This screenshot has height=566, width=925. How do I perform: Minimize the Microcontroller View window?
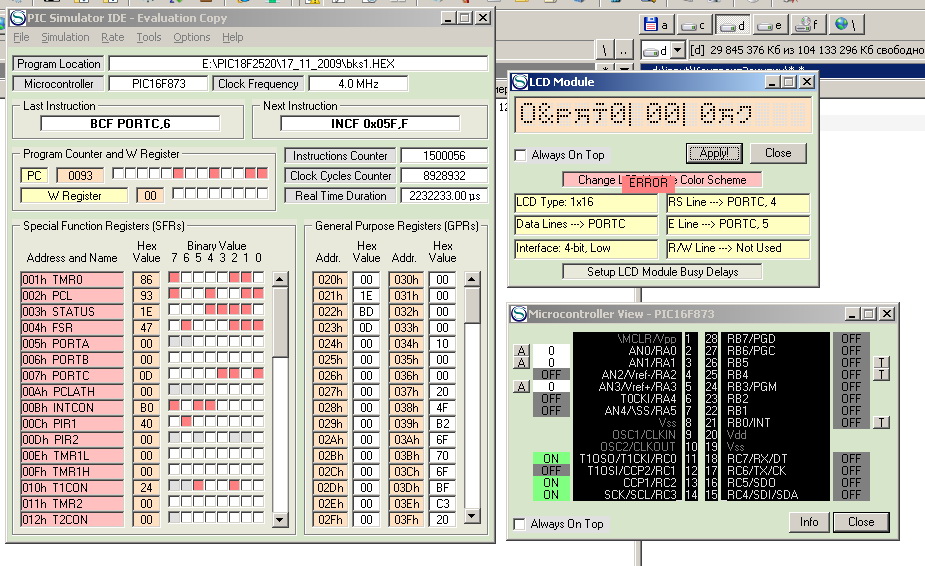(x=852, y=314)
